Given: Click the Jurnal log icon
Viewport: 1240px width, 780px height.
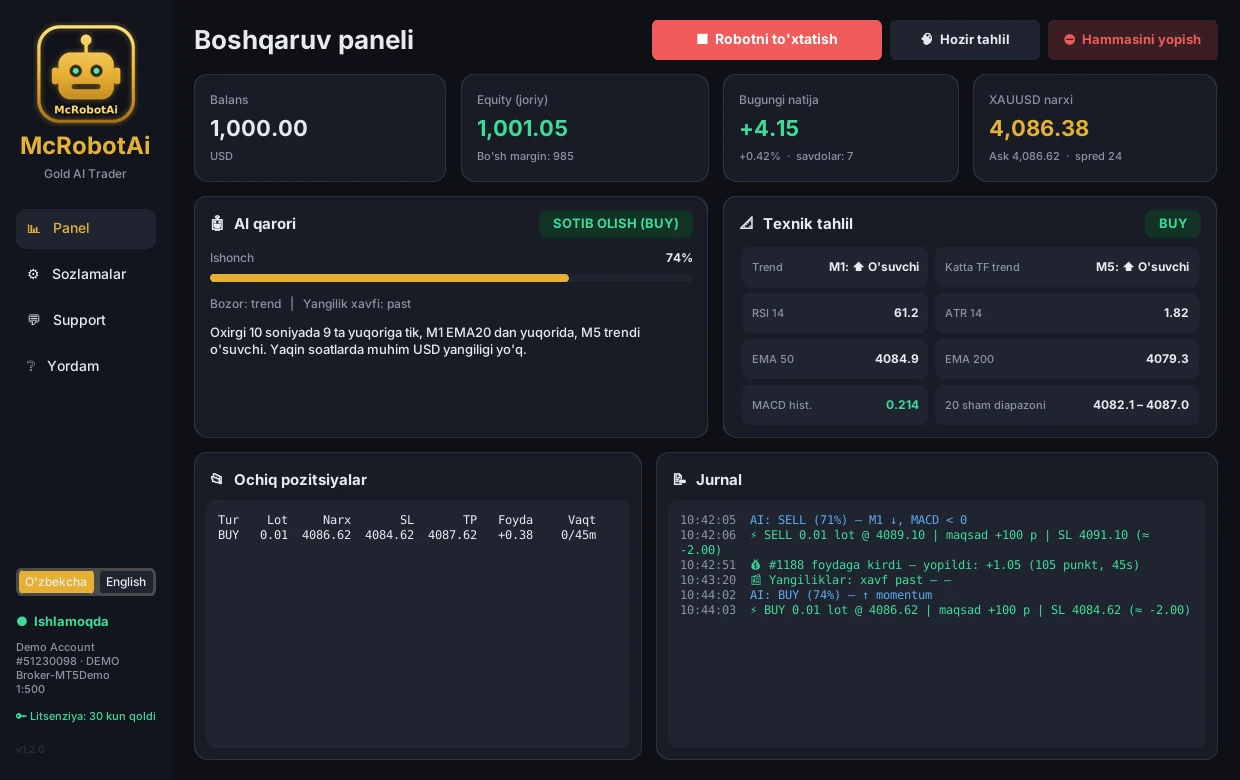Looking at the screenshot, I should 680,480.
